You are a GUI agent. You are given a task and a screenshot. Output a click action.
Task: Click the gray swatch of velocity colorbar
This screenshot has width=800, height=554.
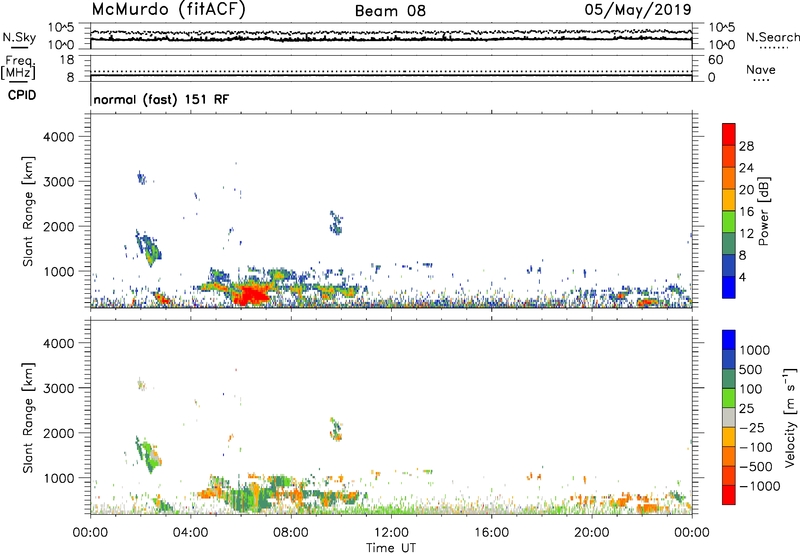[729, 417]
